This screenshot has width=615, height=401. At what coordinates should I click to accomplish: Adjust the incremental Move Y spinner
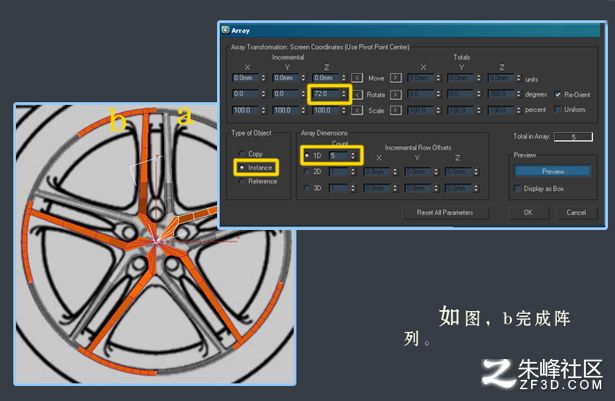click(x=304, y=78)
